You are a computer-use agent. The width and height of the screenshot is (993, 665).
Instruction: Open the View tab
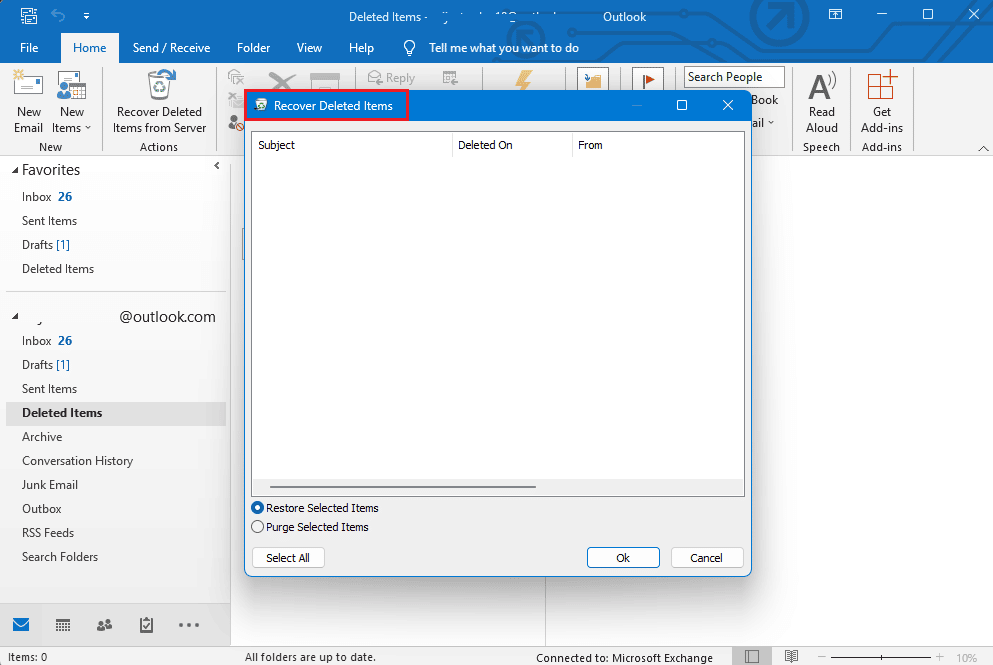309,48
